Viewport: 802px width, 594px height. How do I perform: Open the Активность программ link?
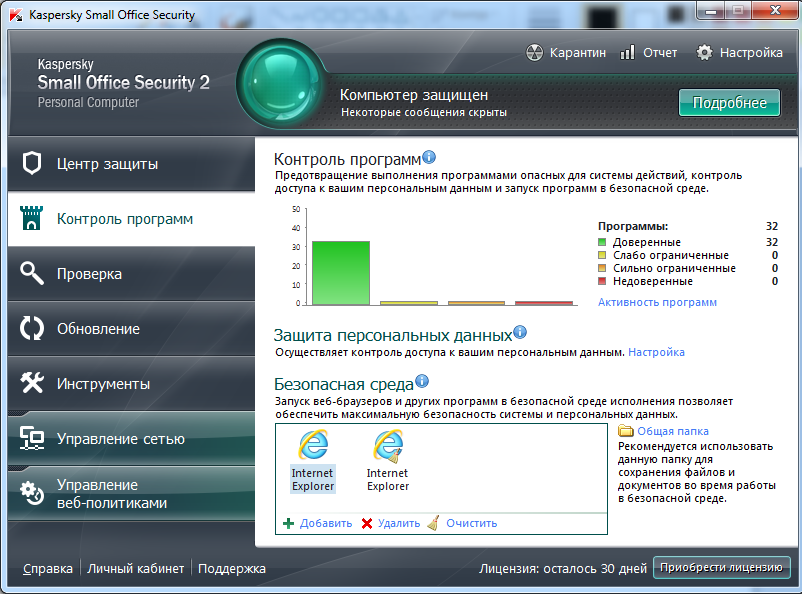coord(657,302)
